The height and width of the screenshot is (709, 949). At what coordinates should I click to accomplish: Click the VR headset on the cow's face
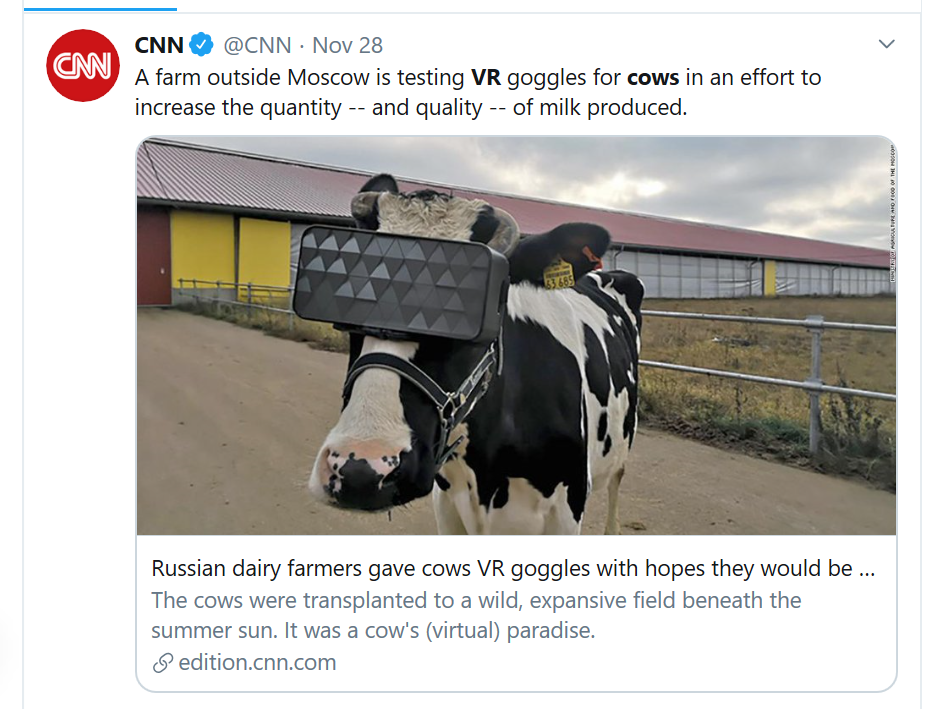tap(401, 283)
